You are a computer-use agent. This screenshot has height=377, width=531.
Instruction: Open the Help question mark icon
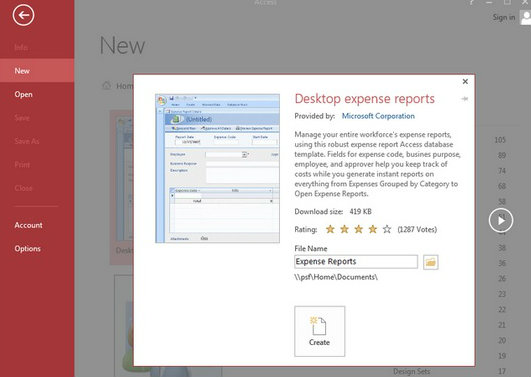471,2
